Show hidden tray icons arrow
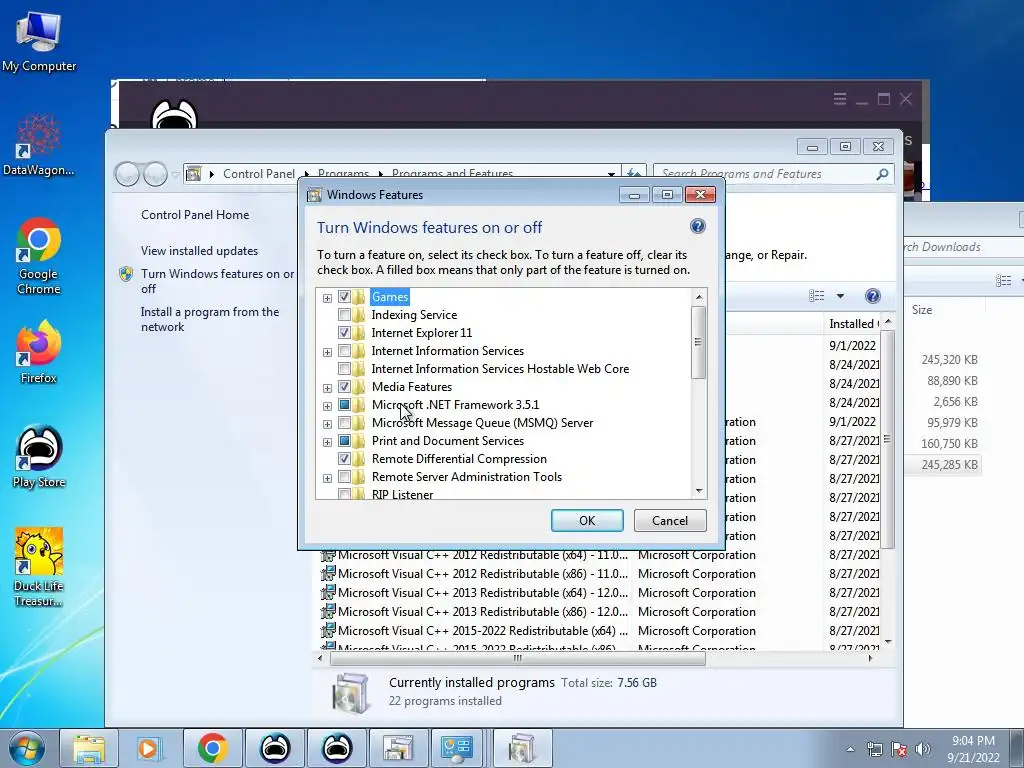 (x=850, y=749)
